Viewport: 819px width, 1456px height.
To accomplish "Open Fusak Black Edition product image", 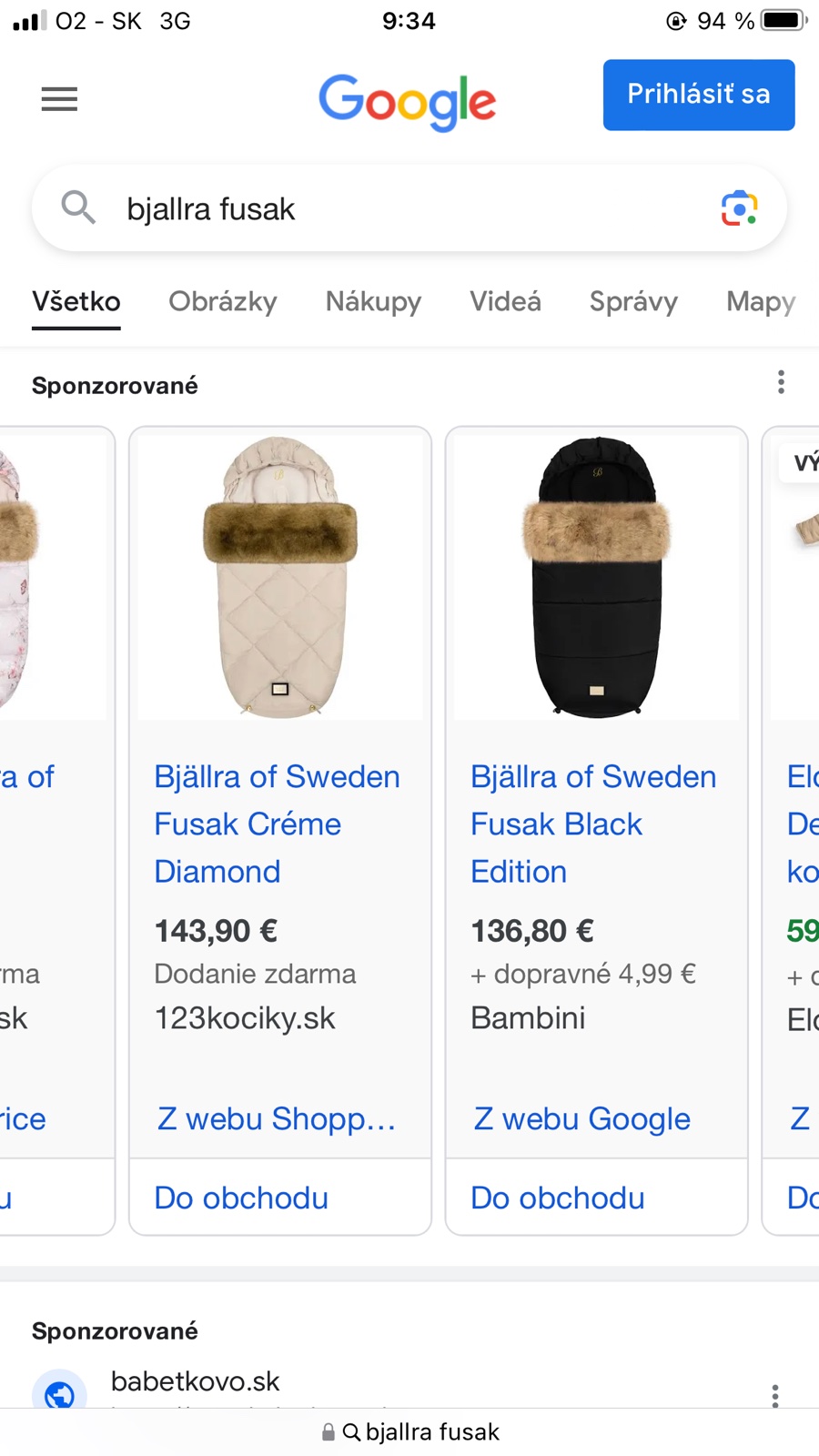I will pos(596,578).
